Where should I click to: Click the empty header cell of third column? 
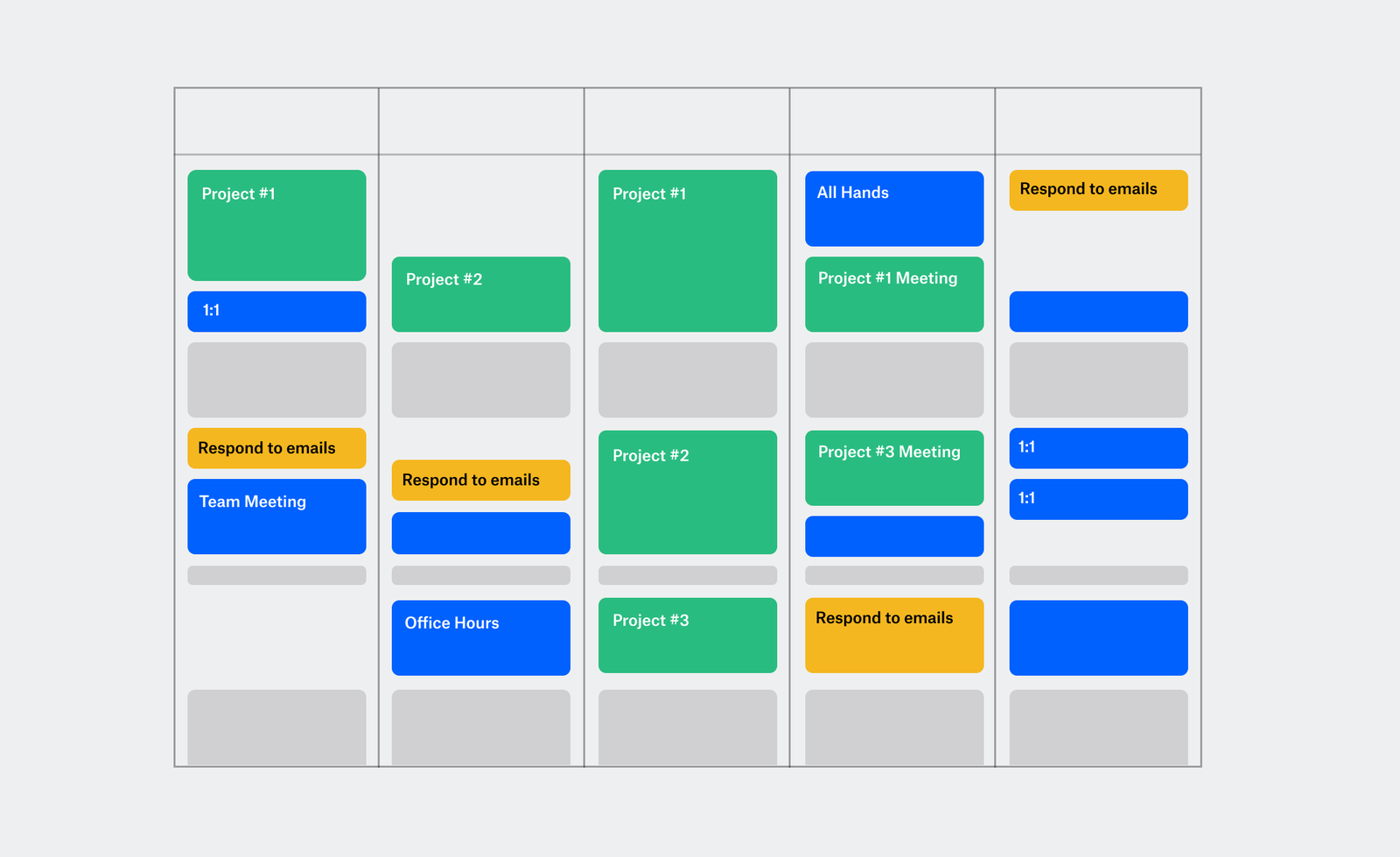(x=687, y=122)
